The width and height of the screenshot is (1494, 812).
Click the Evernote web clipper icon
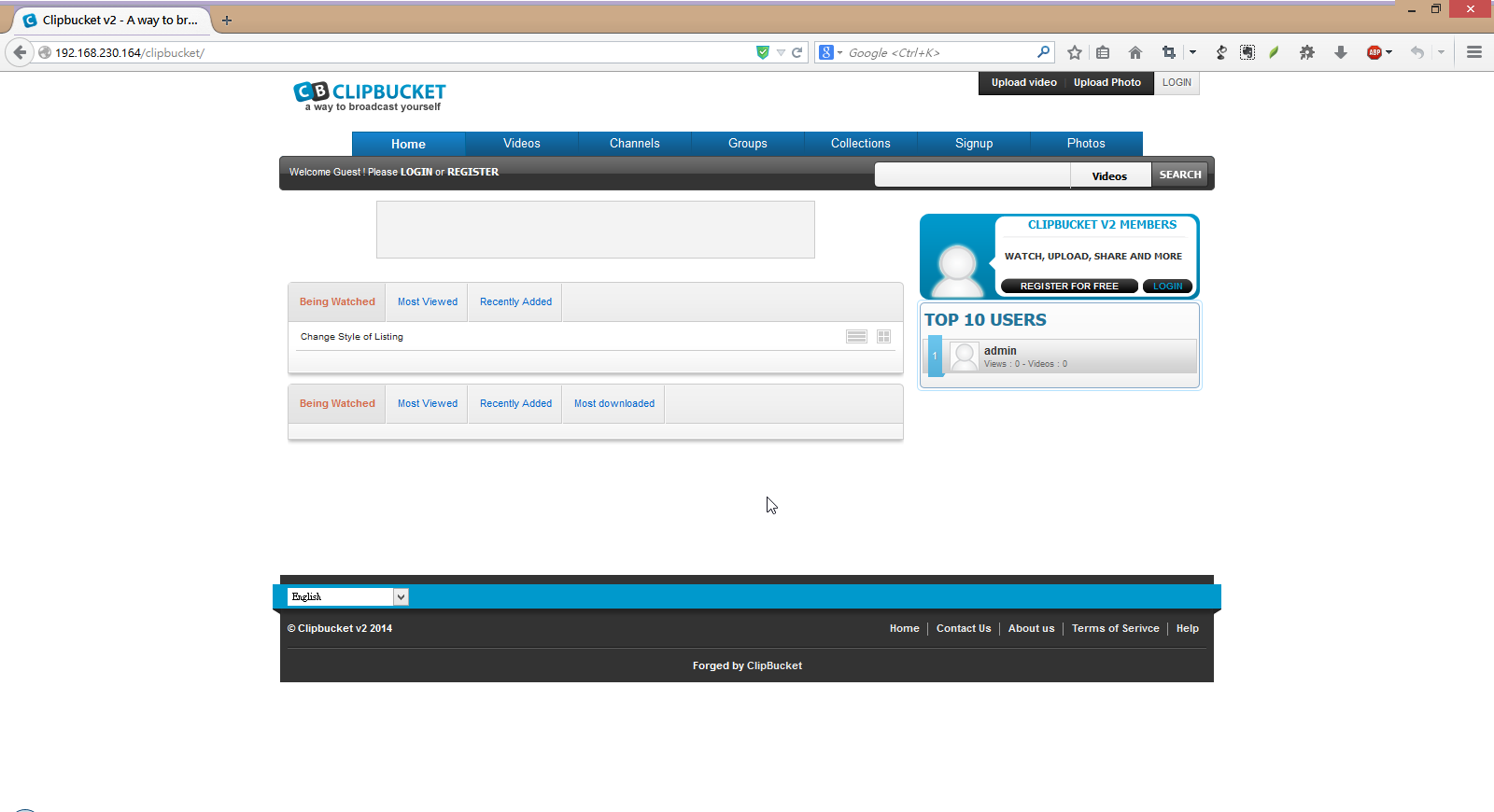[1274, 52]
